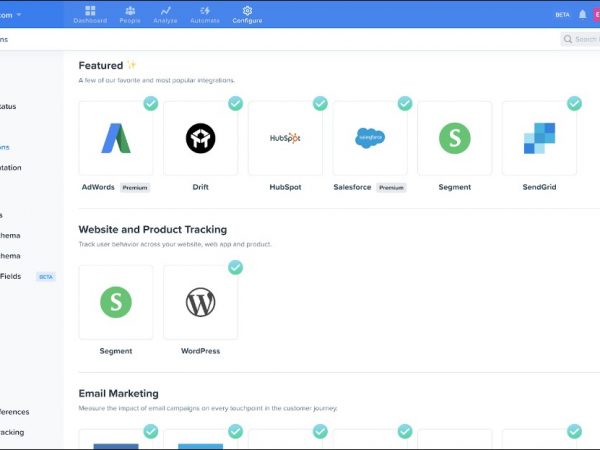This screenshot has width=600, height=450.
Task: Open the Automate tab
Action: tap(207, 14)
